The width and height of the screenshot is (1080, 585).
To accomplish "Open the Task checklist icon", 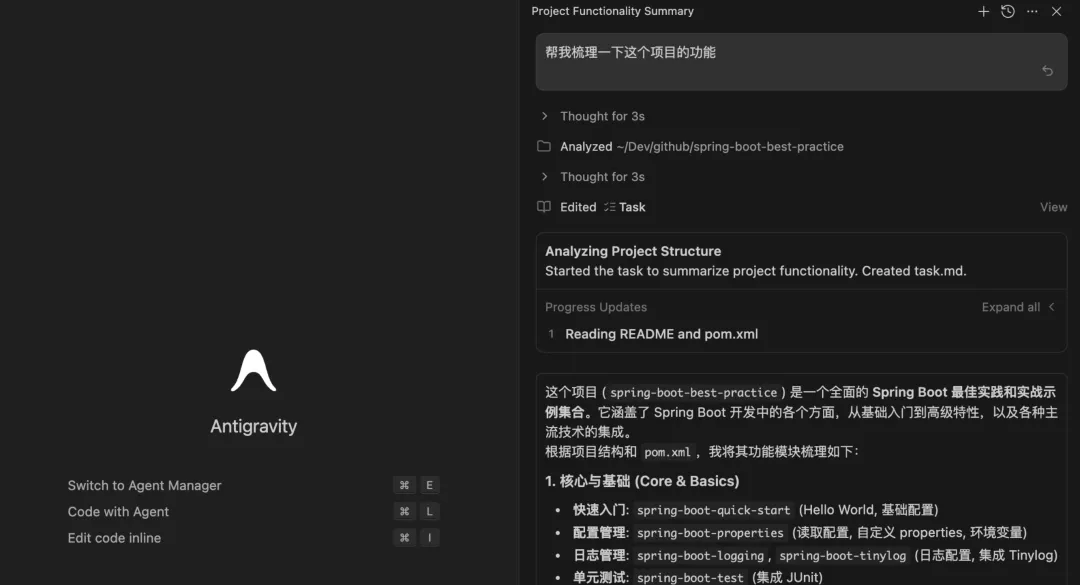I will [610, 207].
